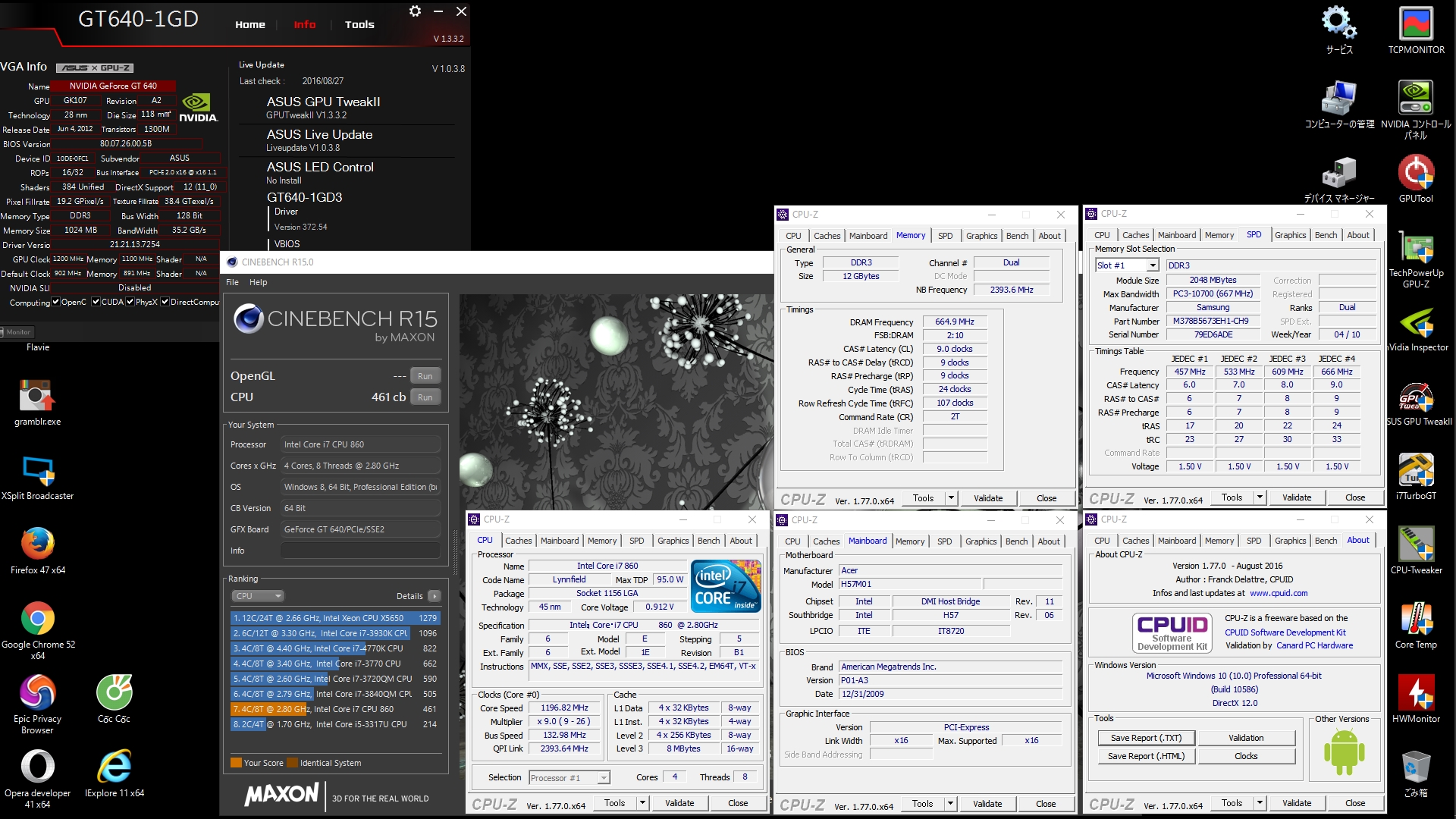
Task: Open Opera developer 41 x64 icon
Action: coord(37,779)
